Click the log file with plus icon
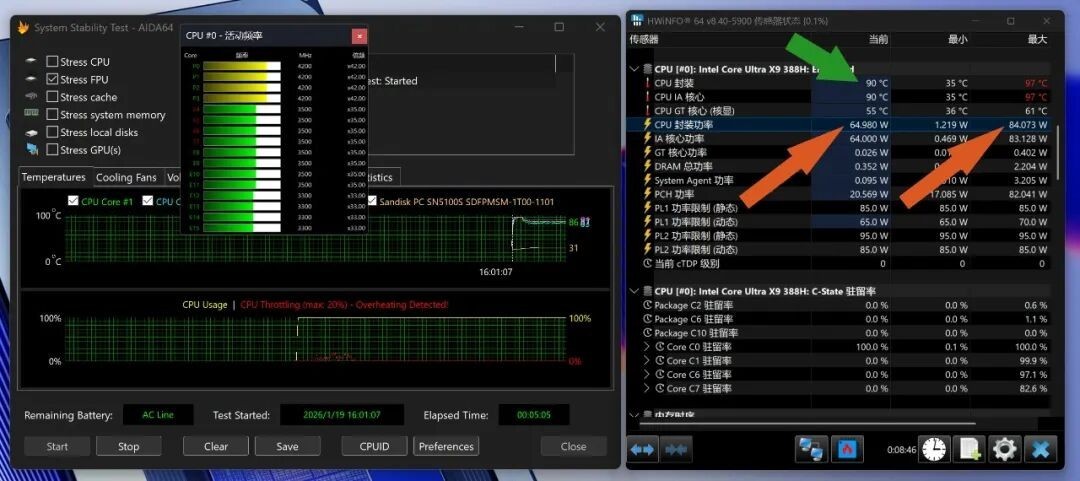This screenshot has height=481, width=1080. click(x=969, y=449)
